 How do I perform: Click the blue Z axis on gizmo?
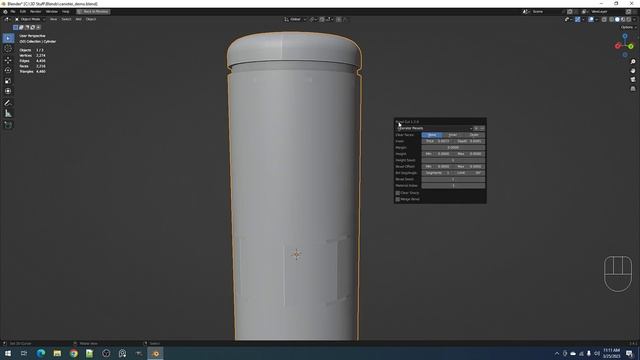(625, 36)
